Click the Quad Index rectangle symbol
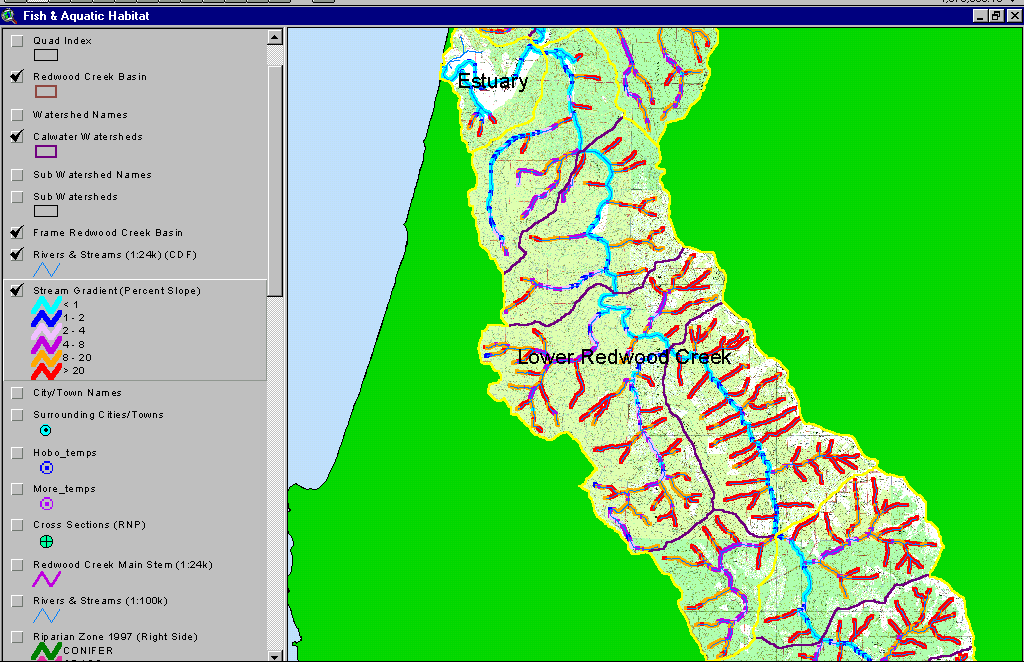The width and height of the screenshot is (1024, 662). pyautogui.click(x=46, y=55)
